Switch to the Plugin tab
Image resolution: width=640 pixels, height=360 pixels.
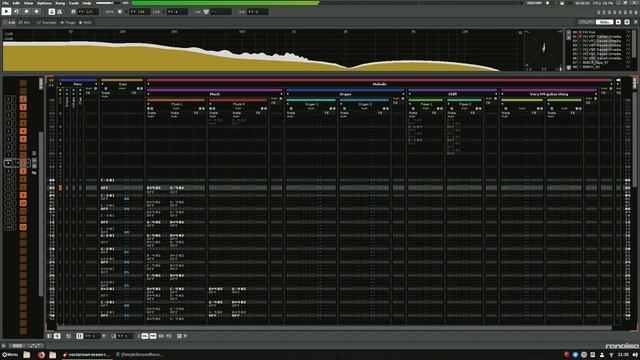point(68,22)
